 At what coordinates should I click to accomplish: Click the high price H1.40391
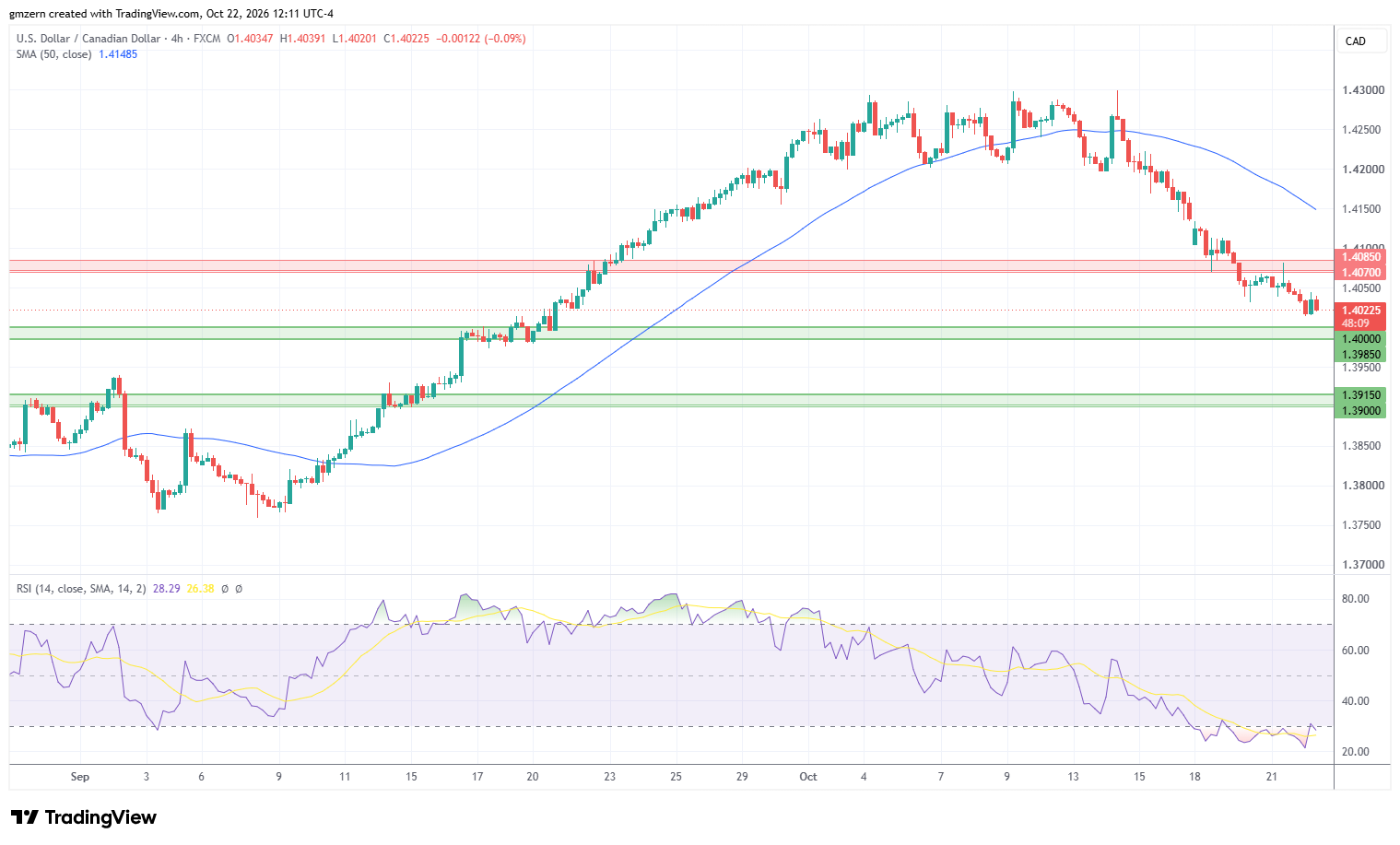[x=302, y=39]
